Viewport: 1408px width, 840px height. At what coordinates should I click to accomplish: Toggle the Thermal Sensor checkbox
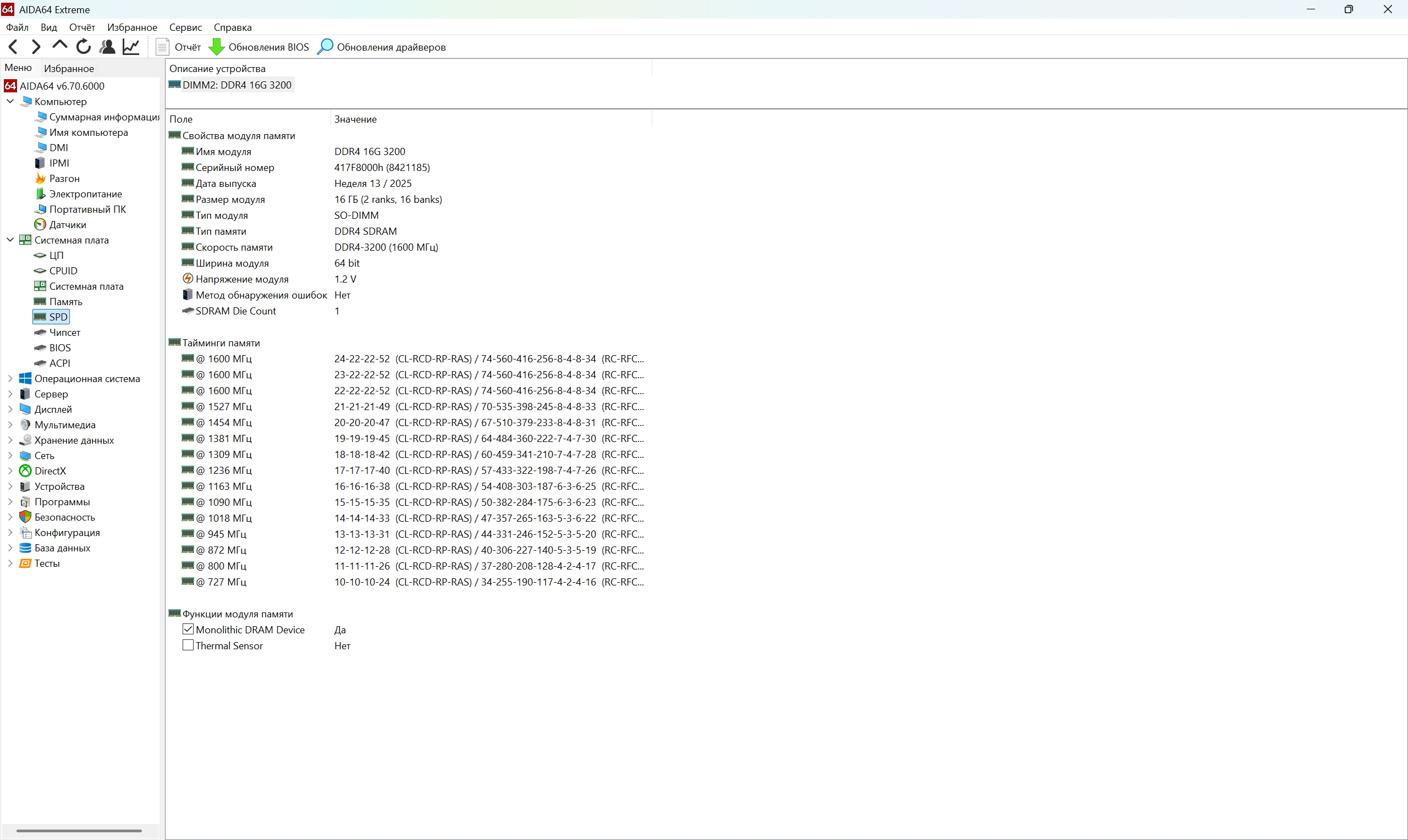click(x=188, y=645)
